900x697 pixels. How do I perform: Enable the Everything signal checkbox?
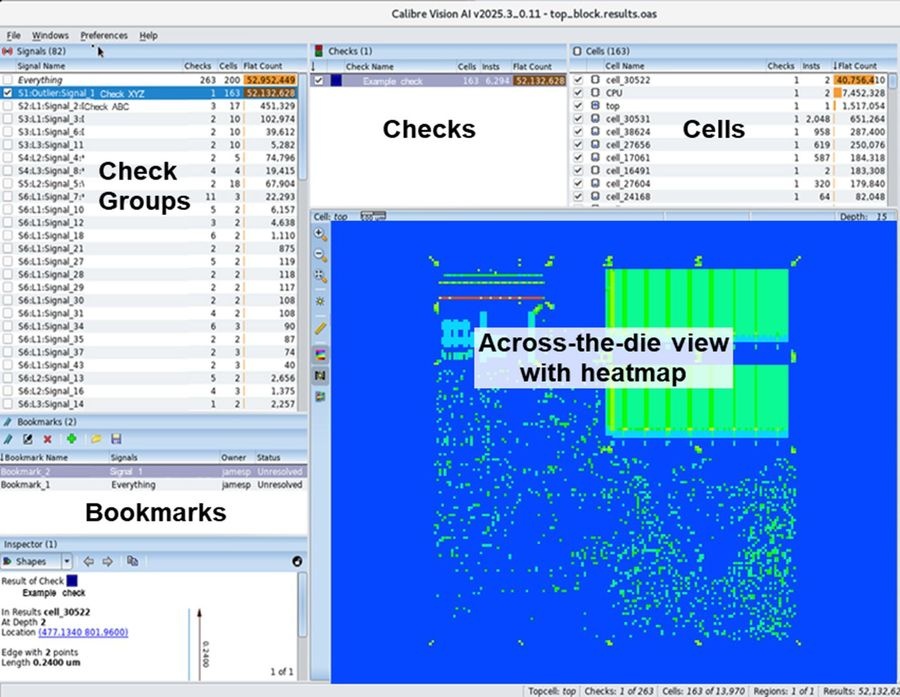pos(8,80)
